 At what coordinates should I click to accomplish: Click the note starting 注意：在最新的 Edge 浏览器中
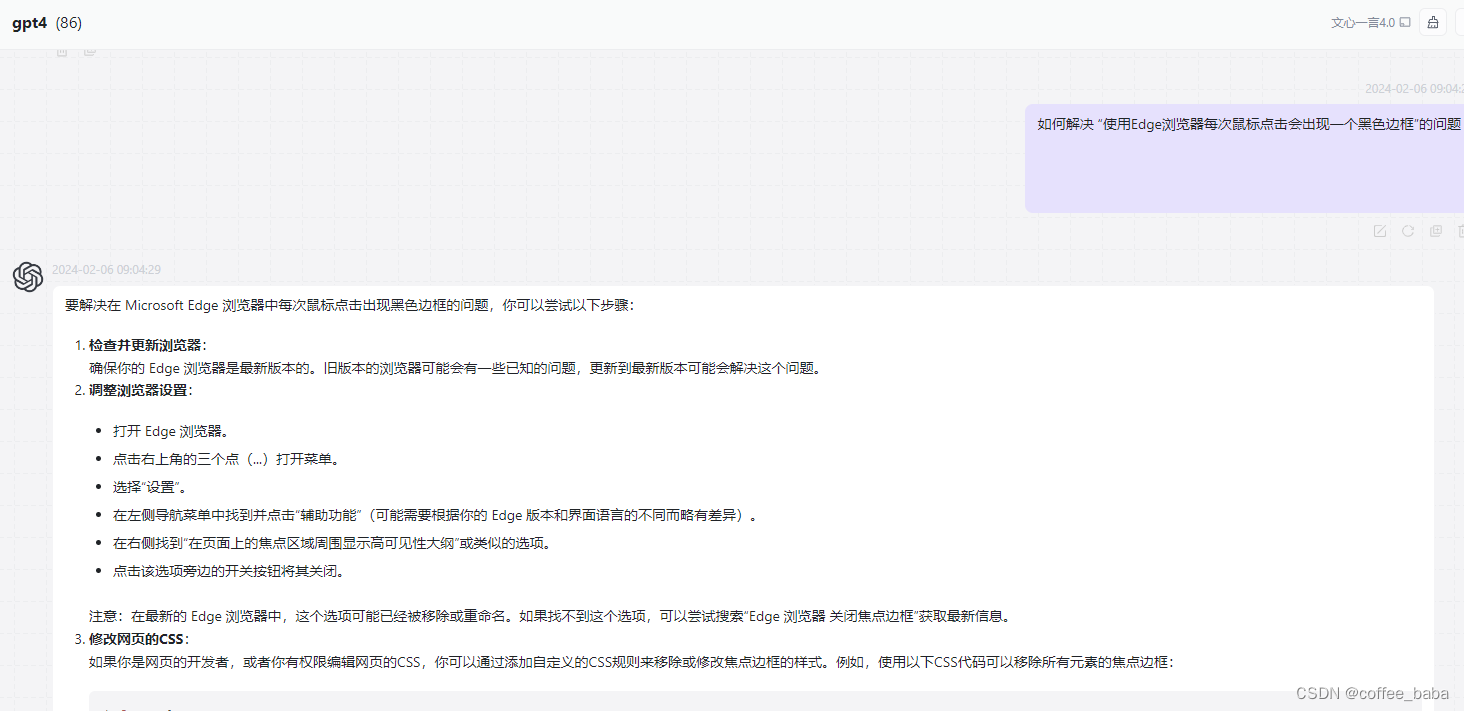(x=552, y=616)
